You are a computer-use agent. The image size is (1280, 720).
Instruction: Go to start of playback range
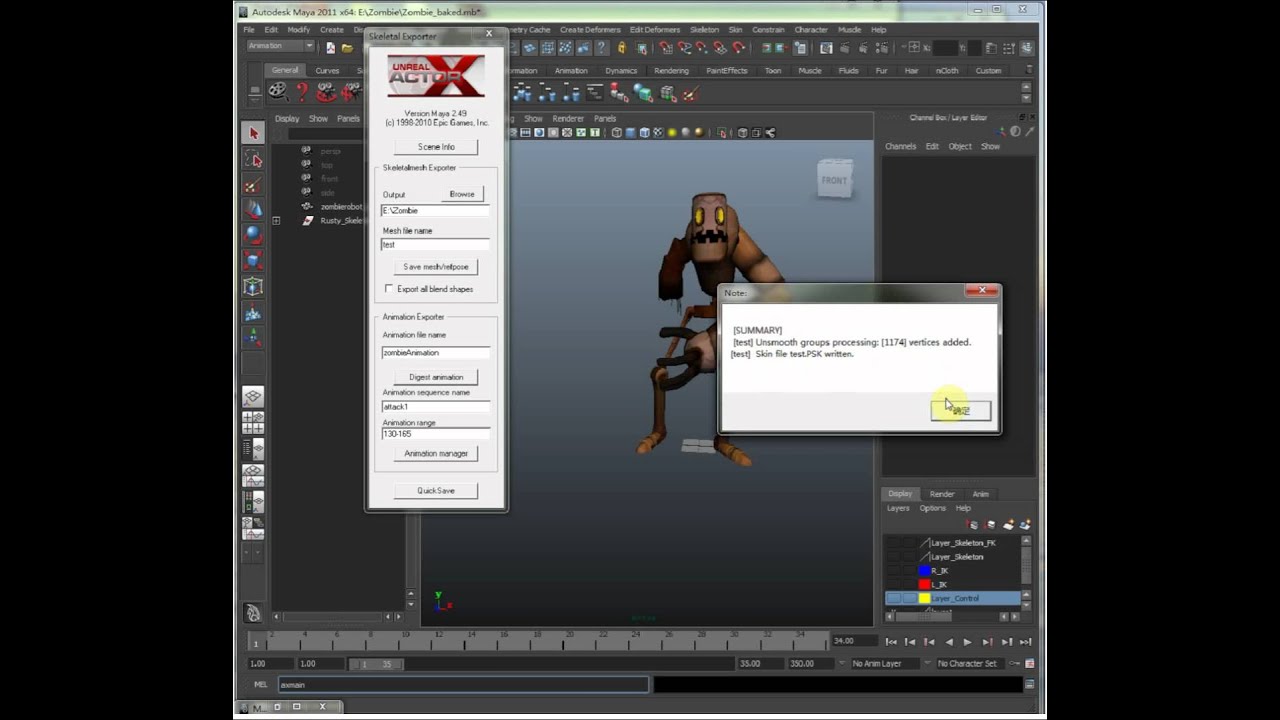[891, 642]
